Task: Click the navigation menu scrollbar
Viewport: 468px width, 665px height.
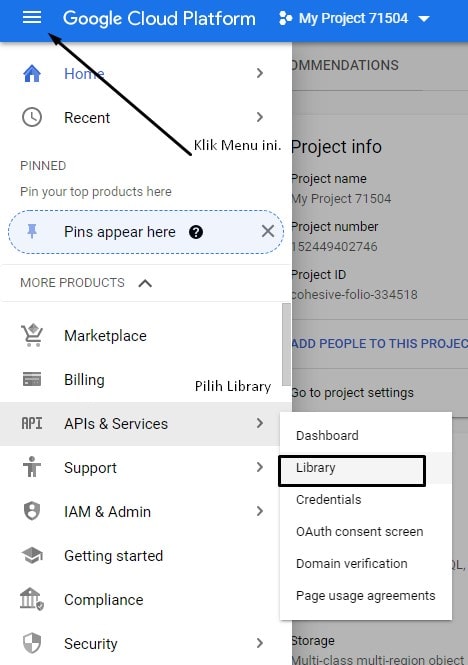Action: (286, 344)
